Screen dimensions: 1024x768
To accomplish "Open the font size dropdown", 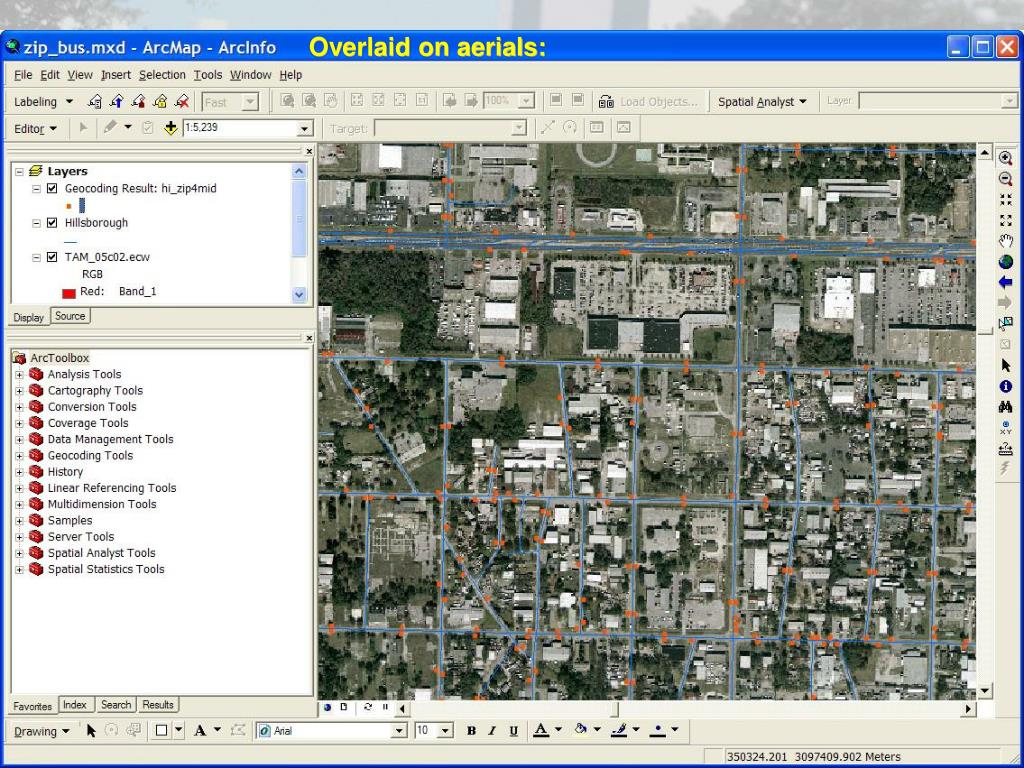I will pyautogui.click(x=445, y=731).
